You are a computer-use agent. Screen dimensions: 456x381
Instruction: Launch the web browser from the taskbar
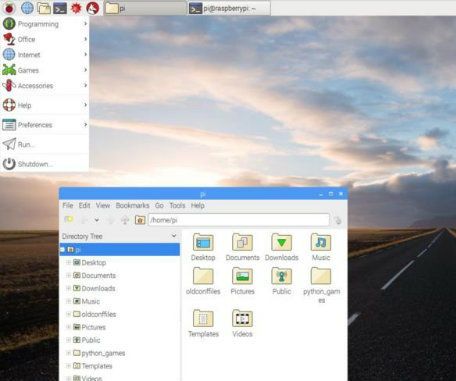click(27, 8)
